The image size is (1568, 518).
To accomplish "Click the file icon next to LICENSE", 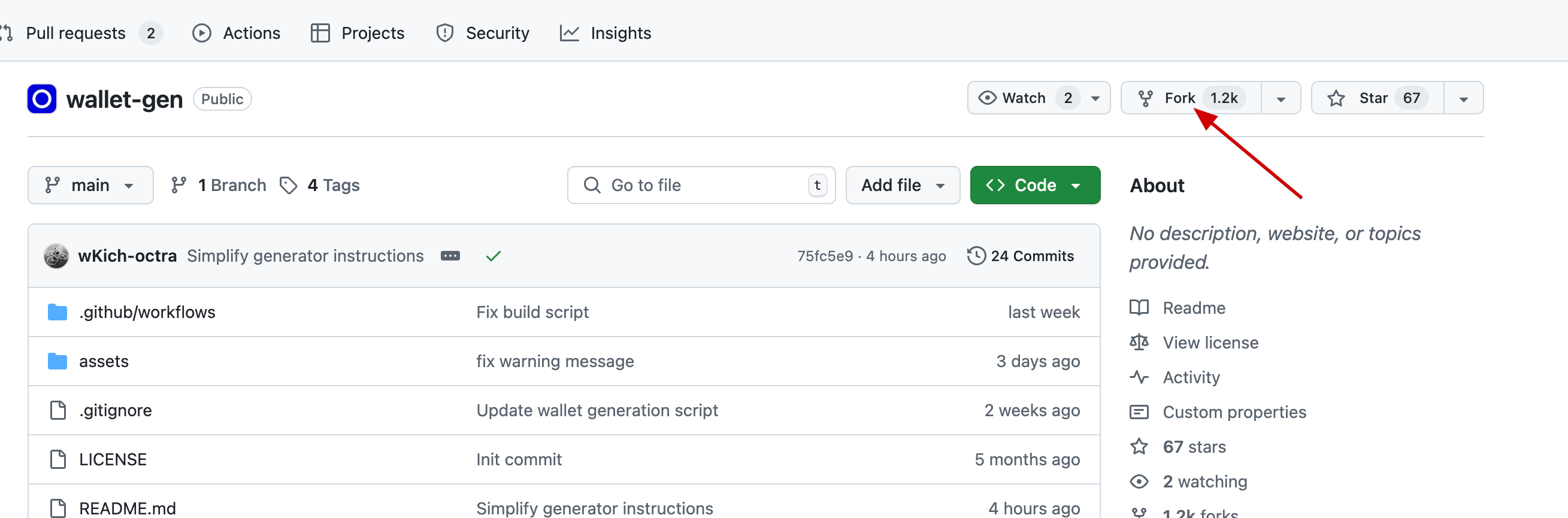I will tap(58, 459).
